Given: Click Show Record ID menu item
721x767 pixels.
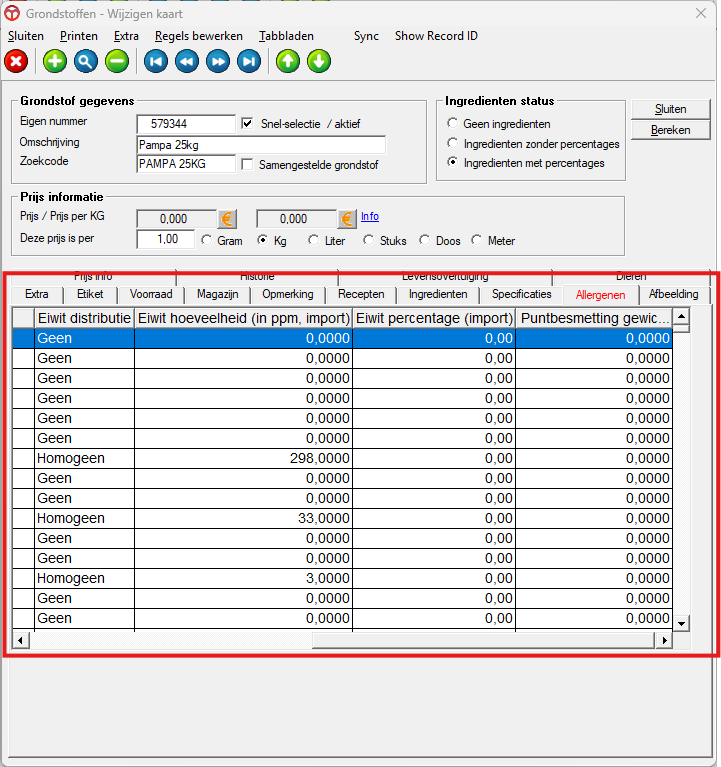Looking at the screenshot, I should pyautogui.click(x=436, y=36).
